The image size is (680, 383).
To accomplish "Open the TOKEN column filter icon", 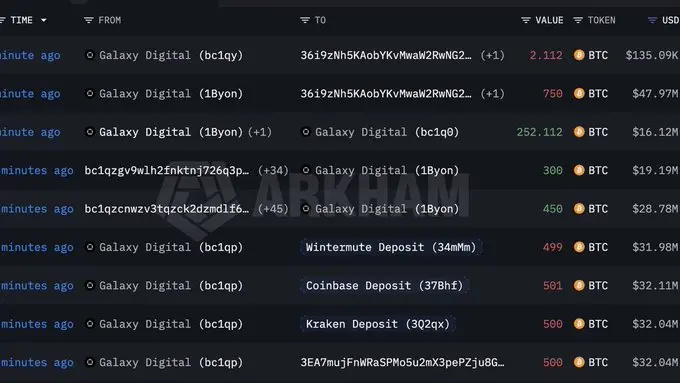I will (578, 20).
